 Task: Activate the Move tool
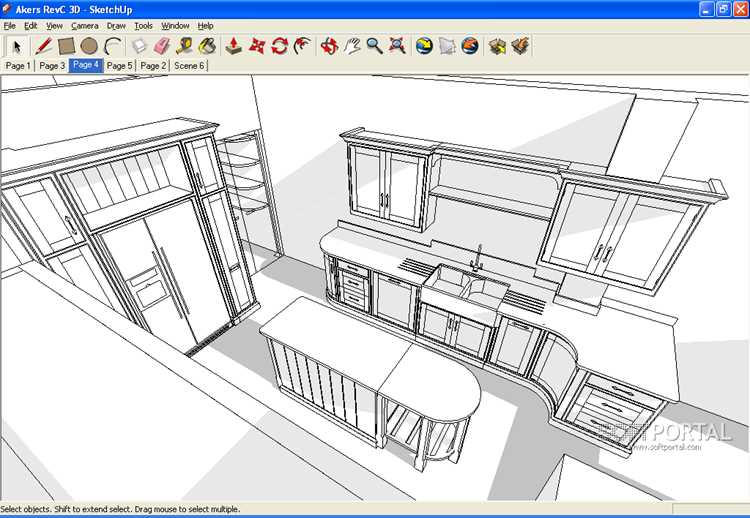point(257,46)
